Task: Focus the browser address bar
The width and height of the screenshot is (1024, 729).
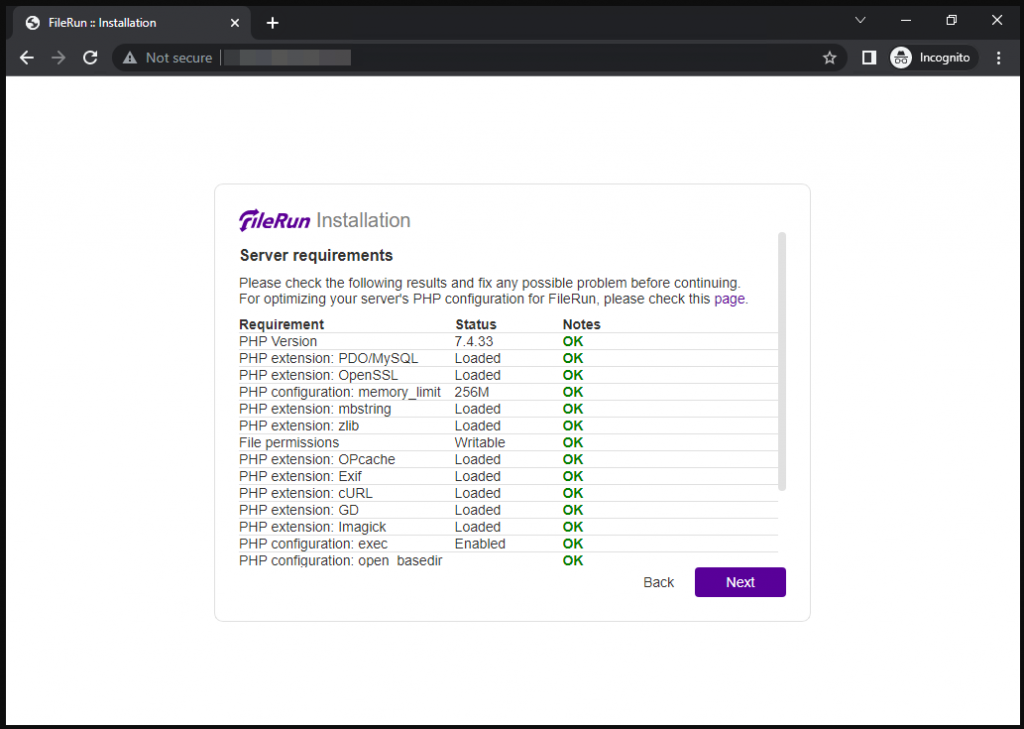Action: click(x=500, y=58)
